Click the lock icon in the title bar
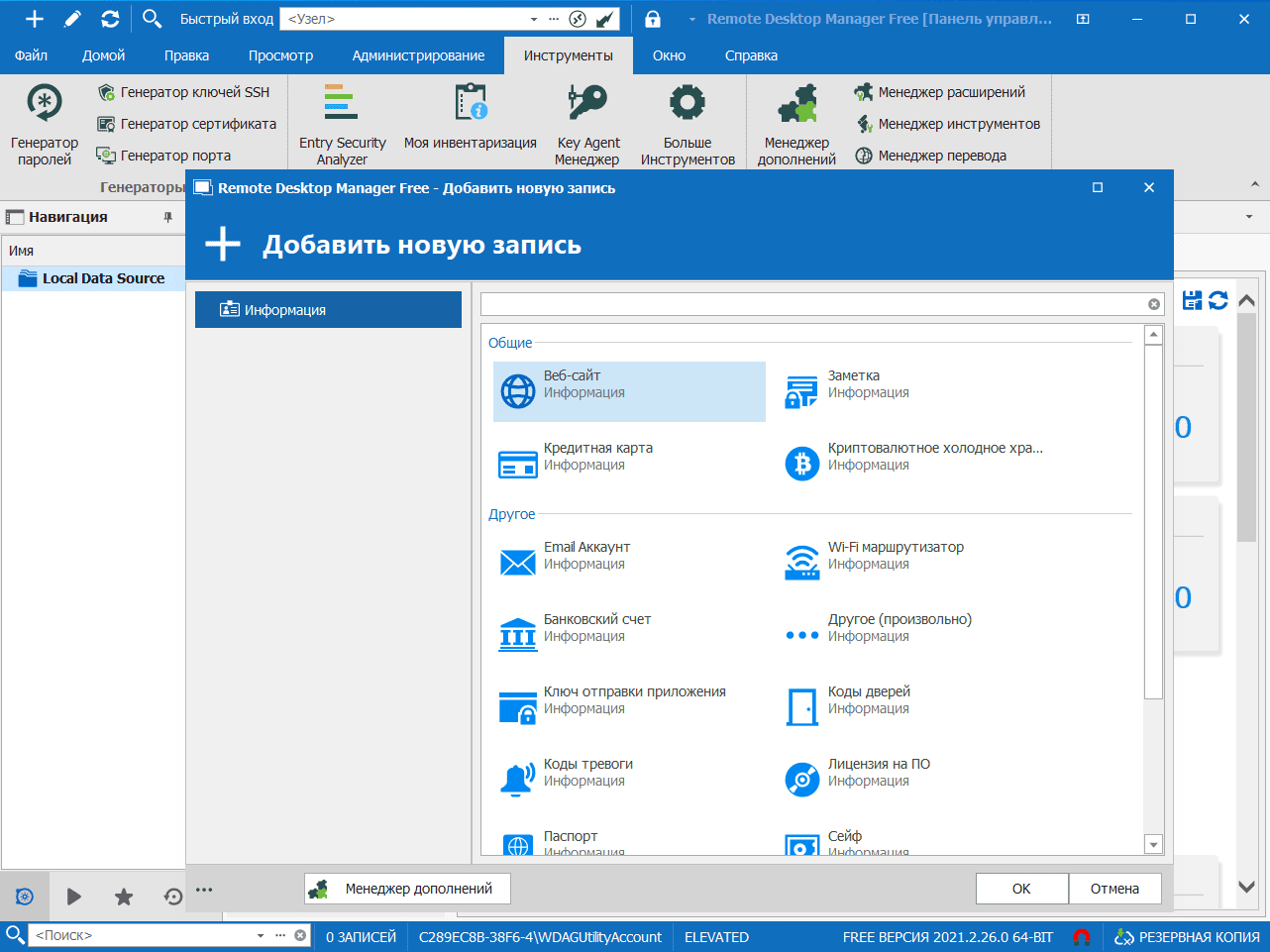The width and height of the screenshot is (1270, 952). click(x=653, y=19)
